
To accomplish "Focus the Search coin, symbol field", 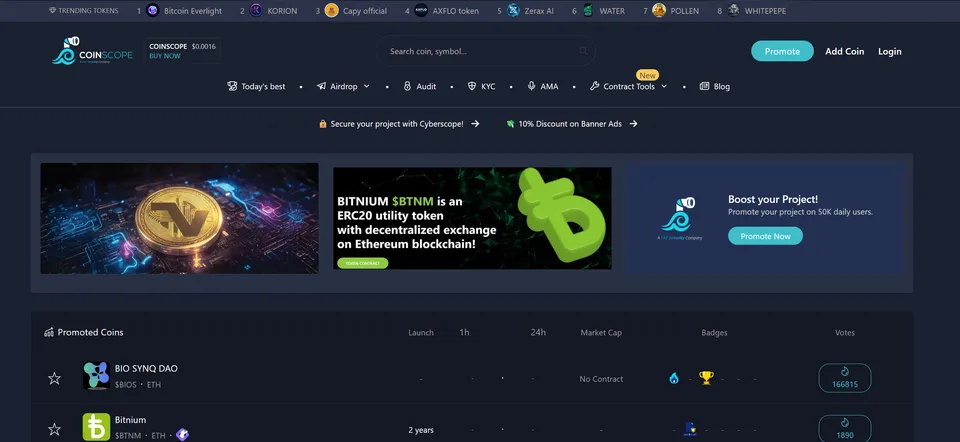I will click(486, 51).
